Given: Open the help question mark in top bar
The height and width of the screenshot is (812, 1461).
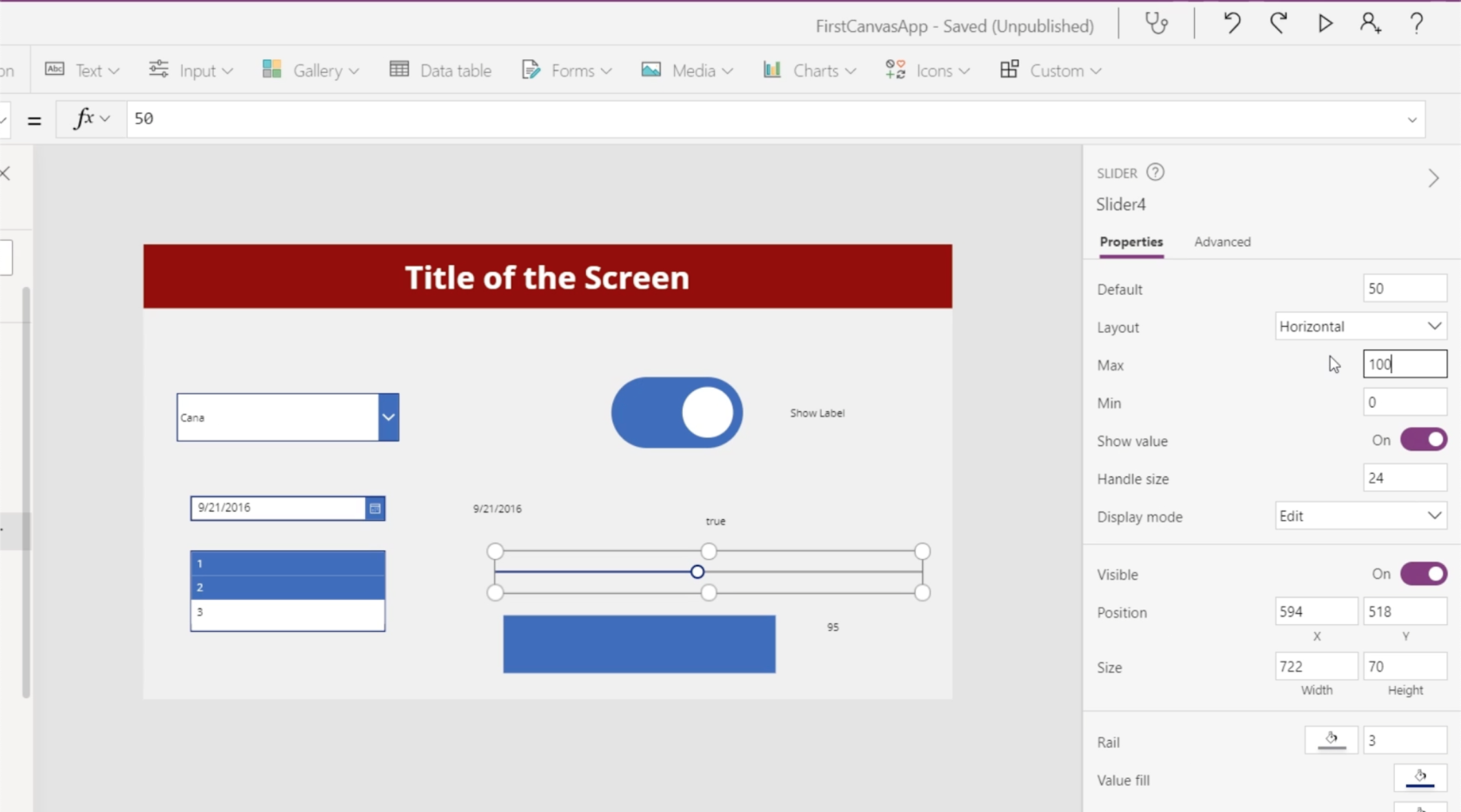Looking at the screenshot, I should tap(1417, 23).
